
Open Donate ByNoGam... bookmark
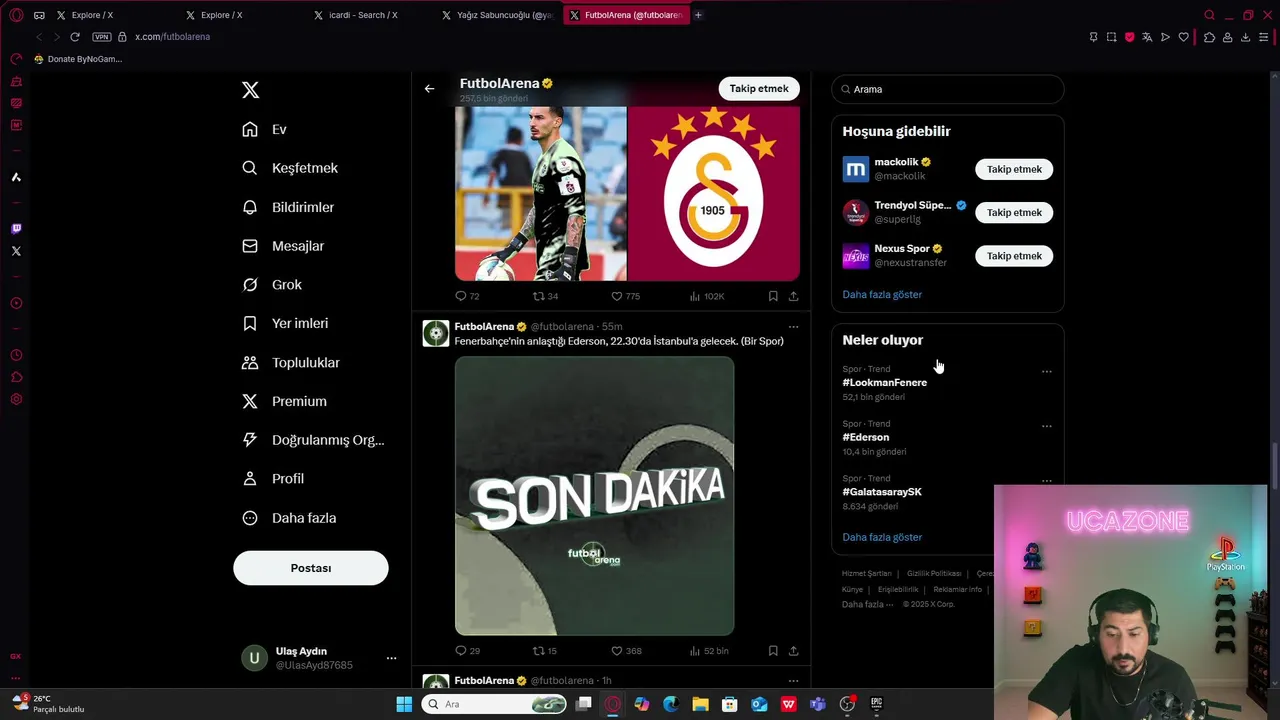[78, 59]
